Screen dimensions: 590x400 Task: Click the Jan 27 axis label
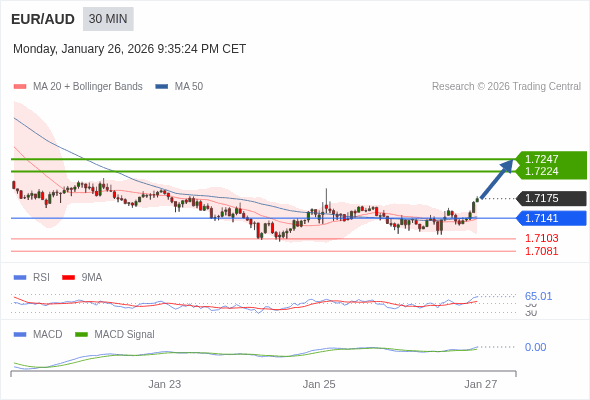coord(481,384)
